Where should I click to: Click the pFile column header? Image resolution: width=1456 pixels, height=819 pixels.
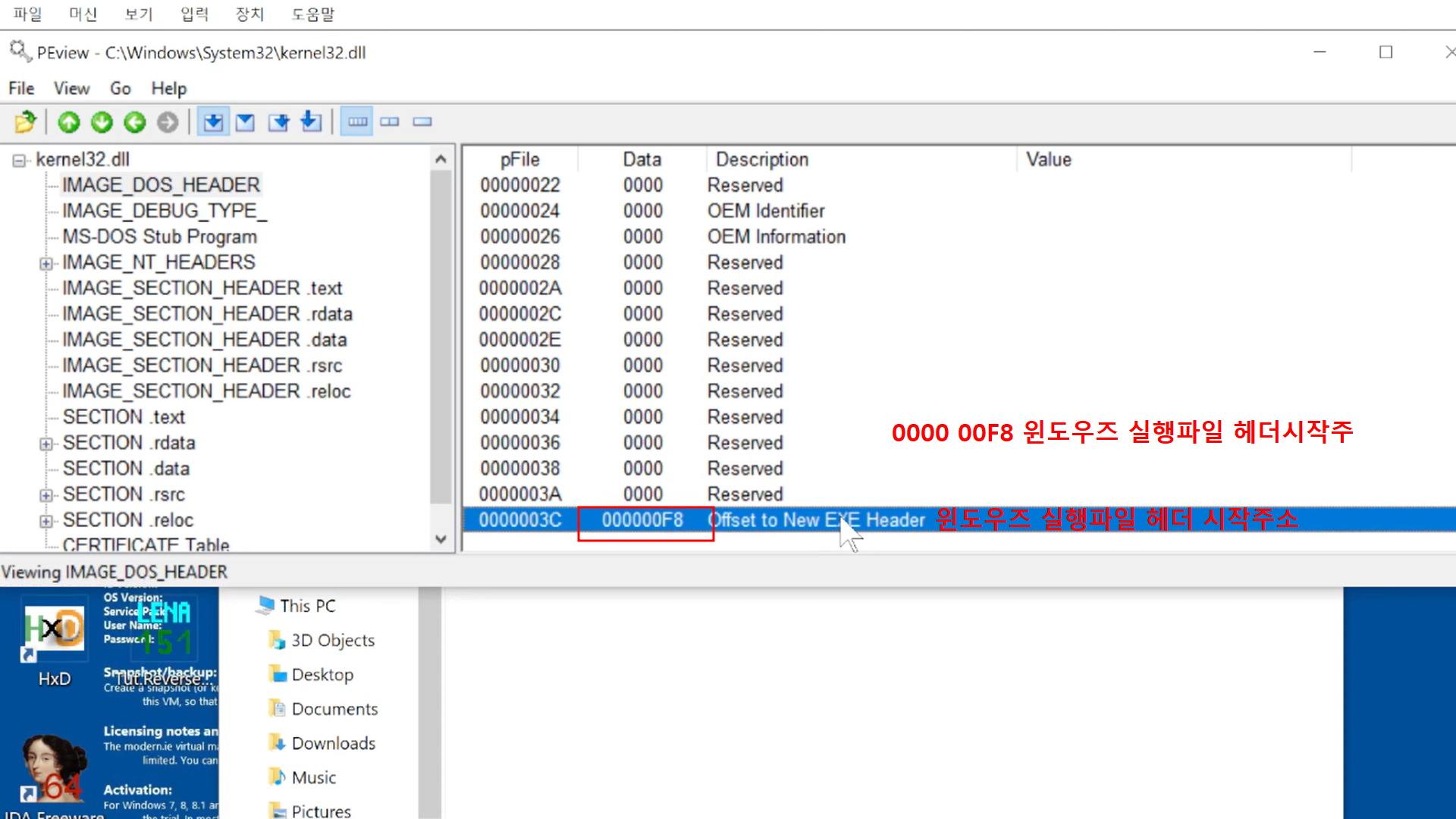[520, 159]
